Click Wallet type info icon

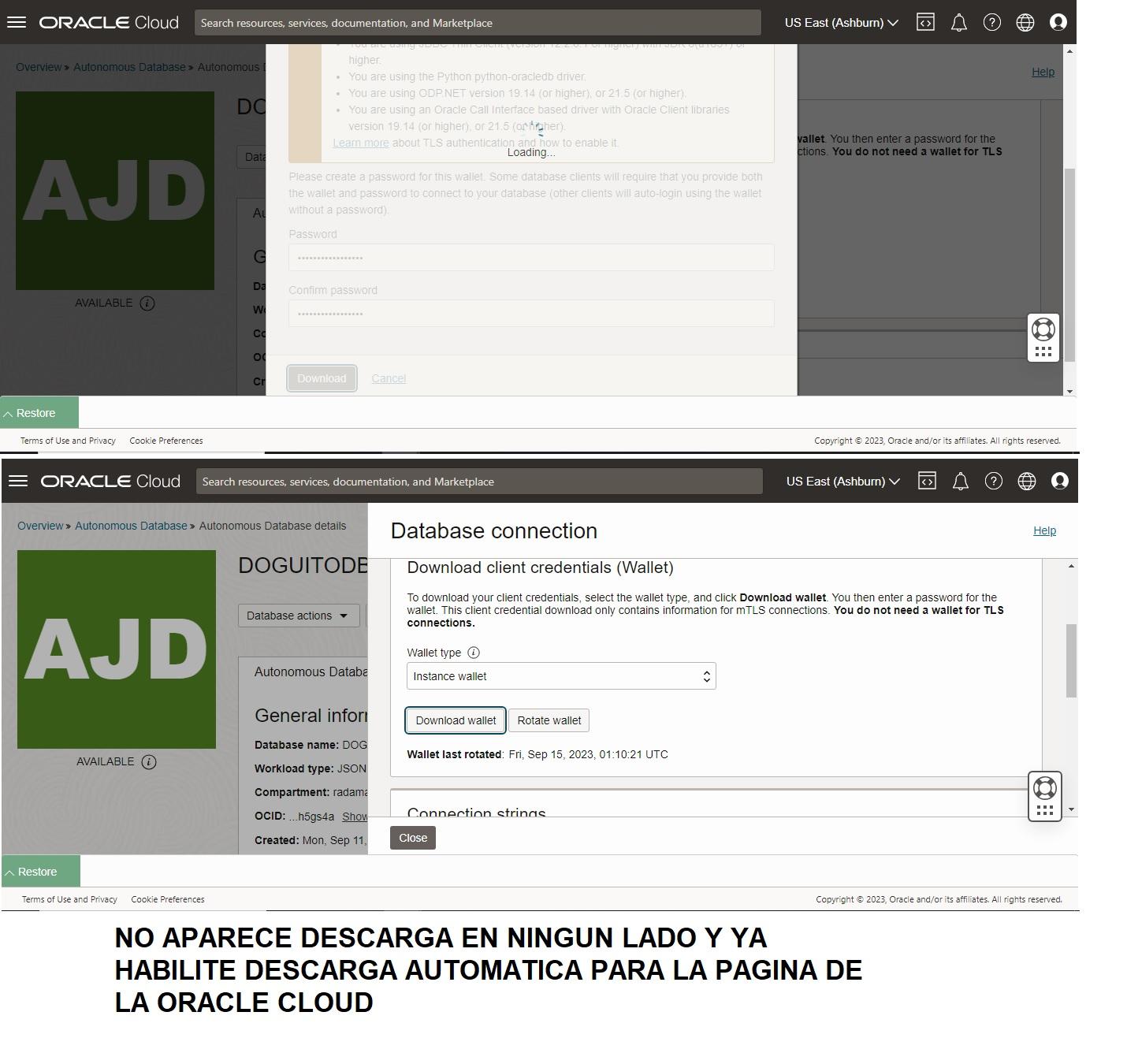474,653
